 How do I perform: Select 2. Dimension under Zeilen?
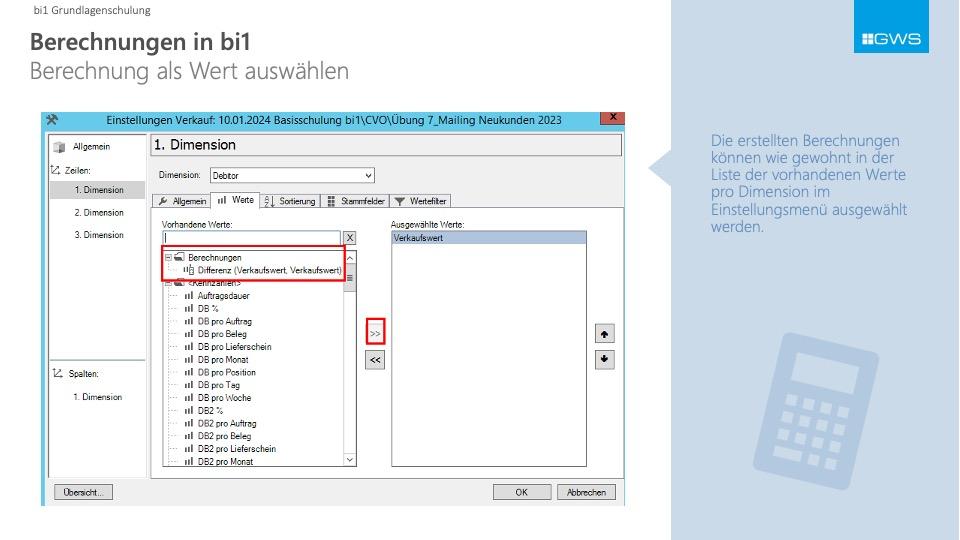tap(99, 212)
